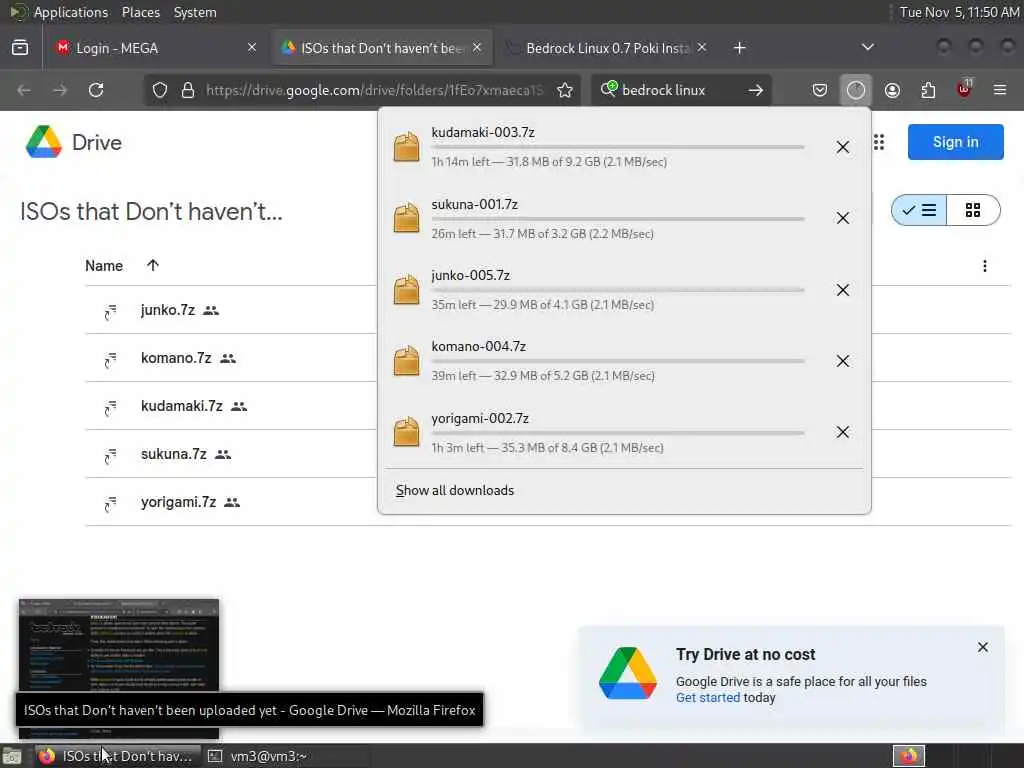
Task: Click the kudamaki-003.7z download progress bar
Action: tap(618, 148)
